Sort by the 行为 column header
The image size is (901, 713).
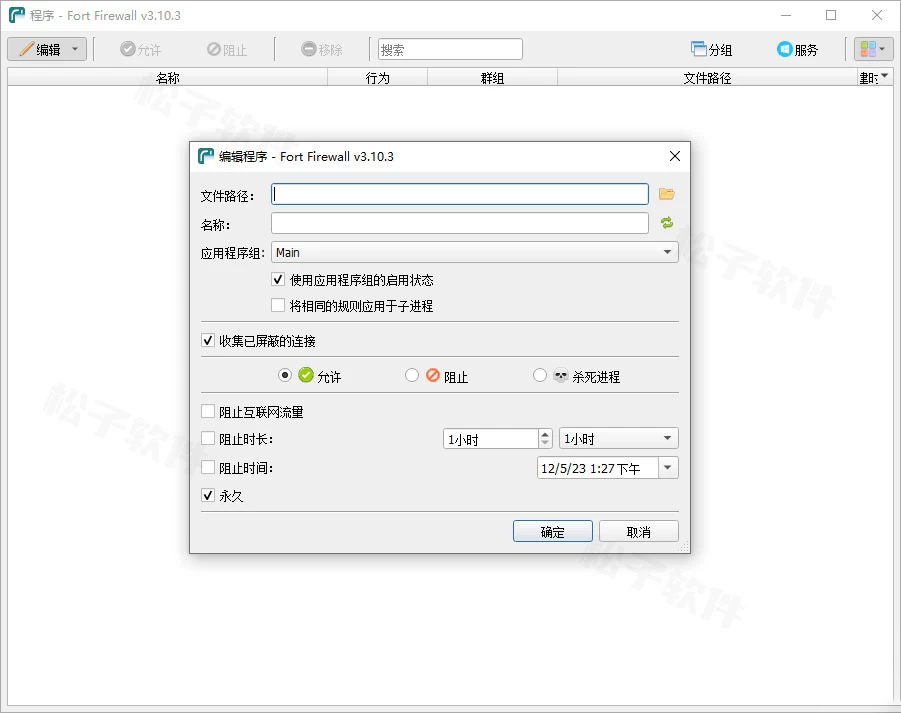pos(378,77)
